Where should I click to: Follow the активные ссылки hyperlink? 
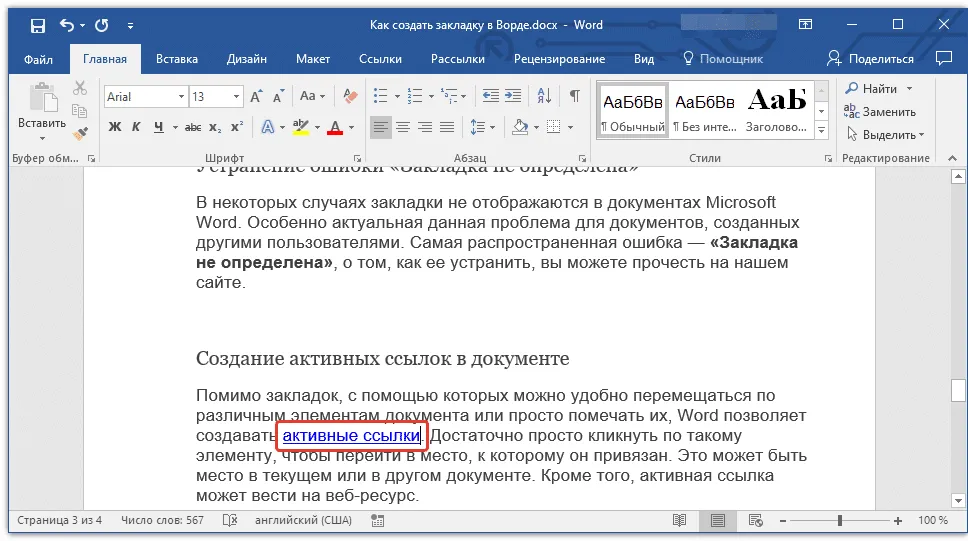click(351, 435)
